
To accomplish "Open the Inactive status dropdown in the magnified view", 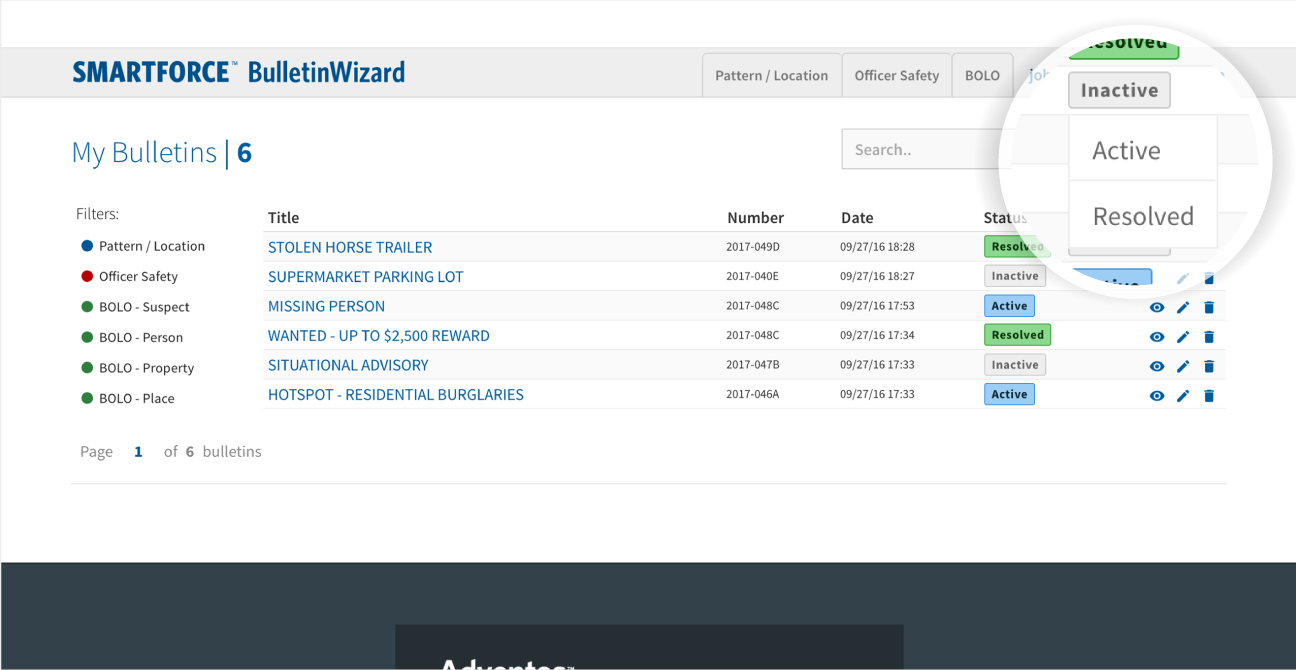I will (1119, 91).
